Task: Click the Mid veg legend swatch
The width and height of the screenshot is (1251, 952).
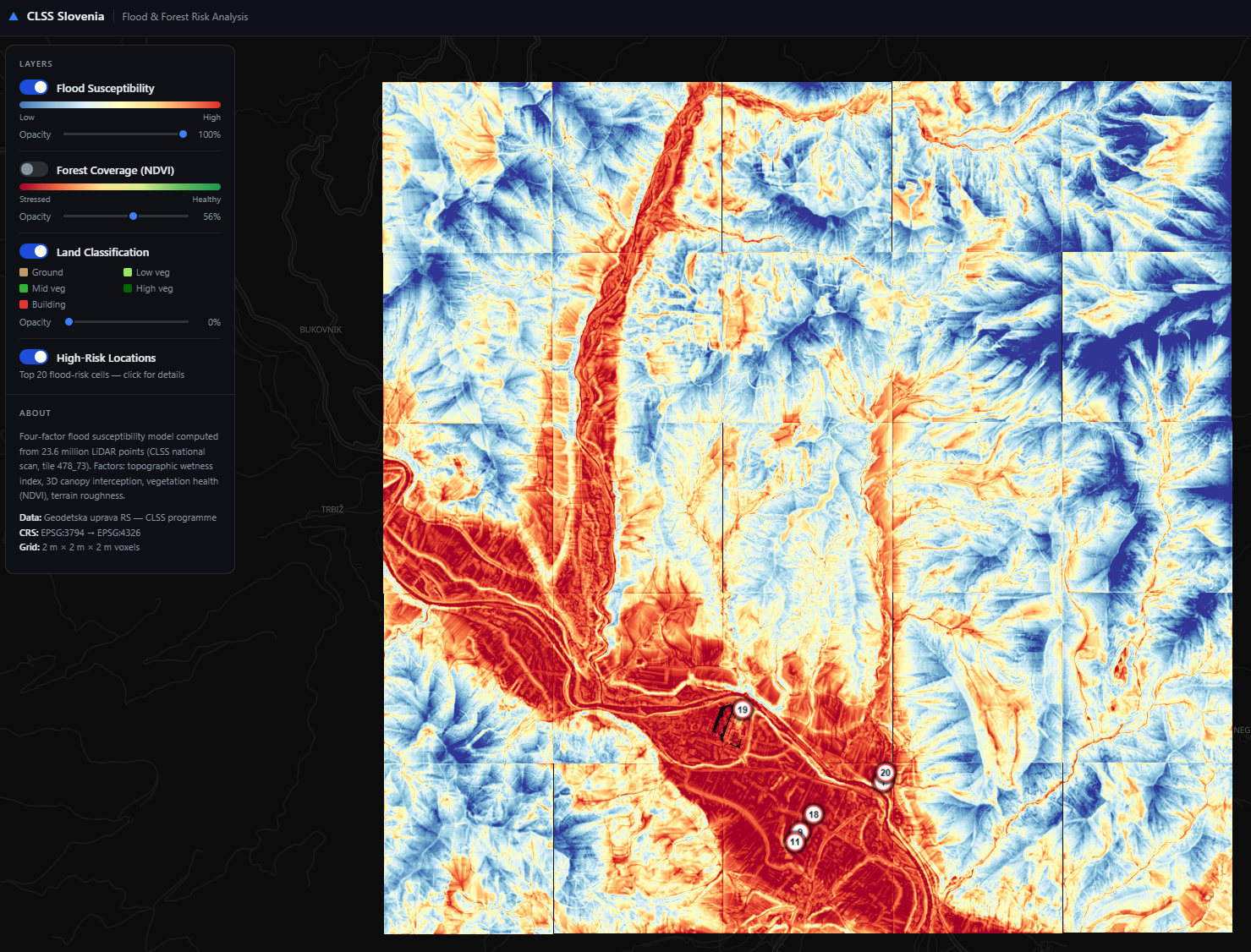Action: click(x=24, y=288)
